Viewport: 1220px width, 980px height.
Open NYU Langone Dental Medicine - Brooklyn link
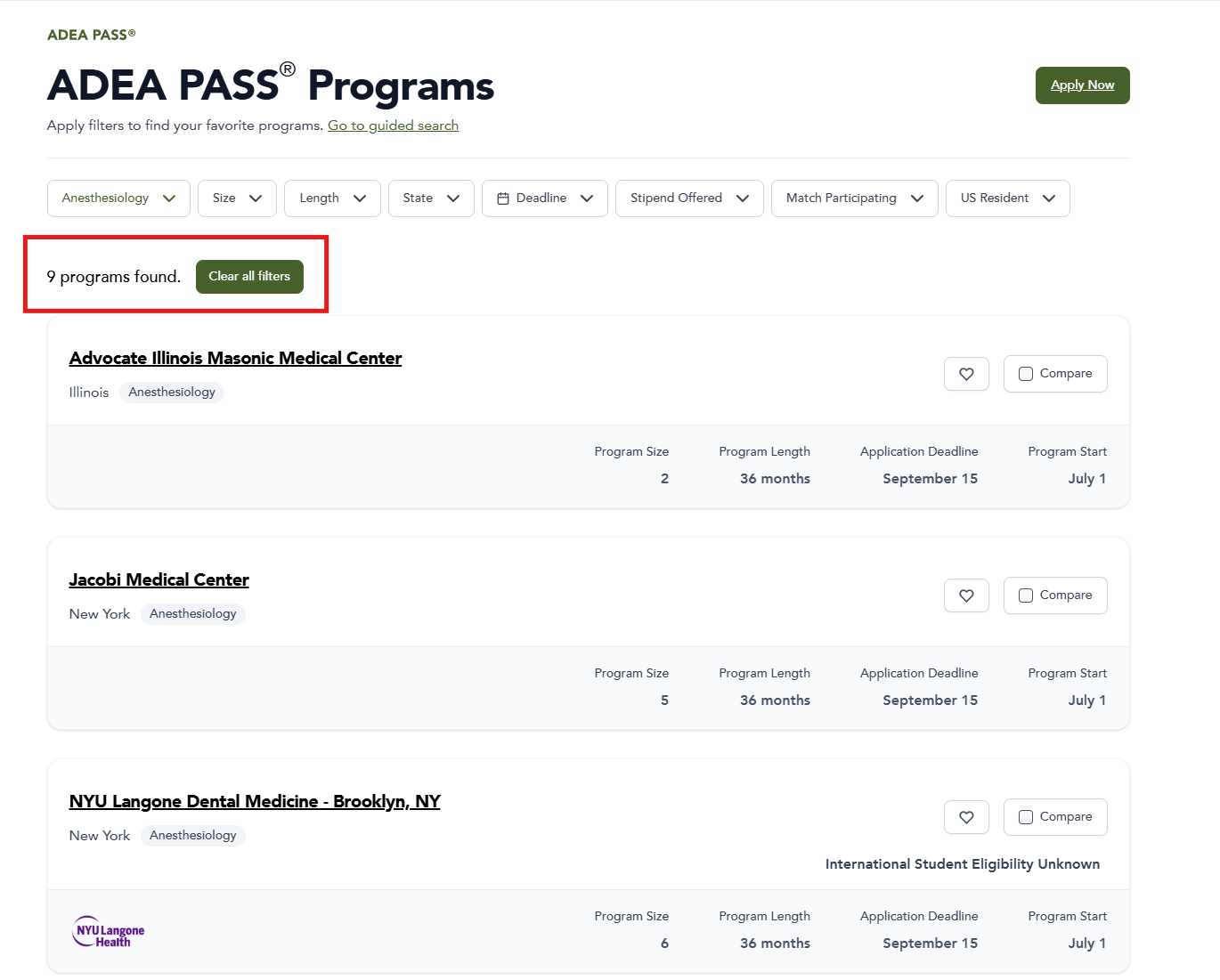coord(255,801)
